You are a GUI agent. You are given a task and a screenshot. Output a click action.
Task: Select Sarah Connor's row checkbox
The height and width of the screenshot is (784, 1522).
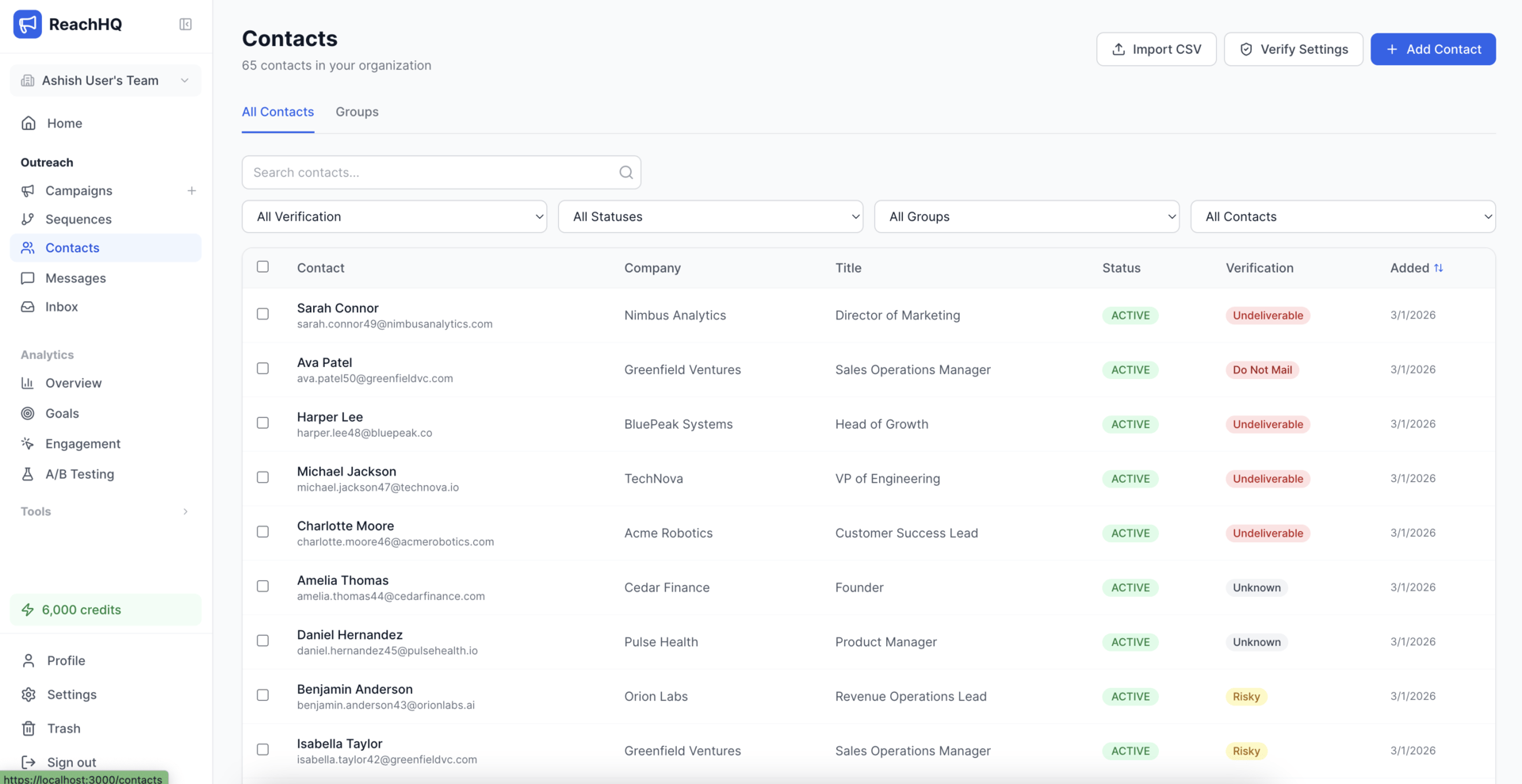coord(263,314)
